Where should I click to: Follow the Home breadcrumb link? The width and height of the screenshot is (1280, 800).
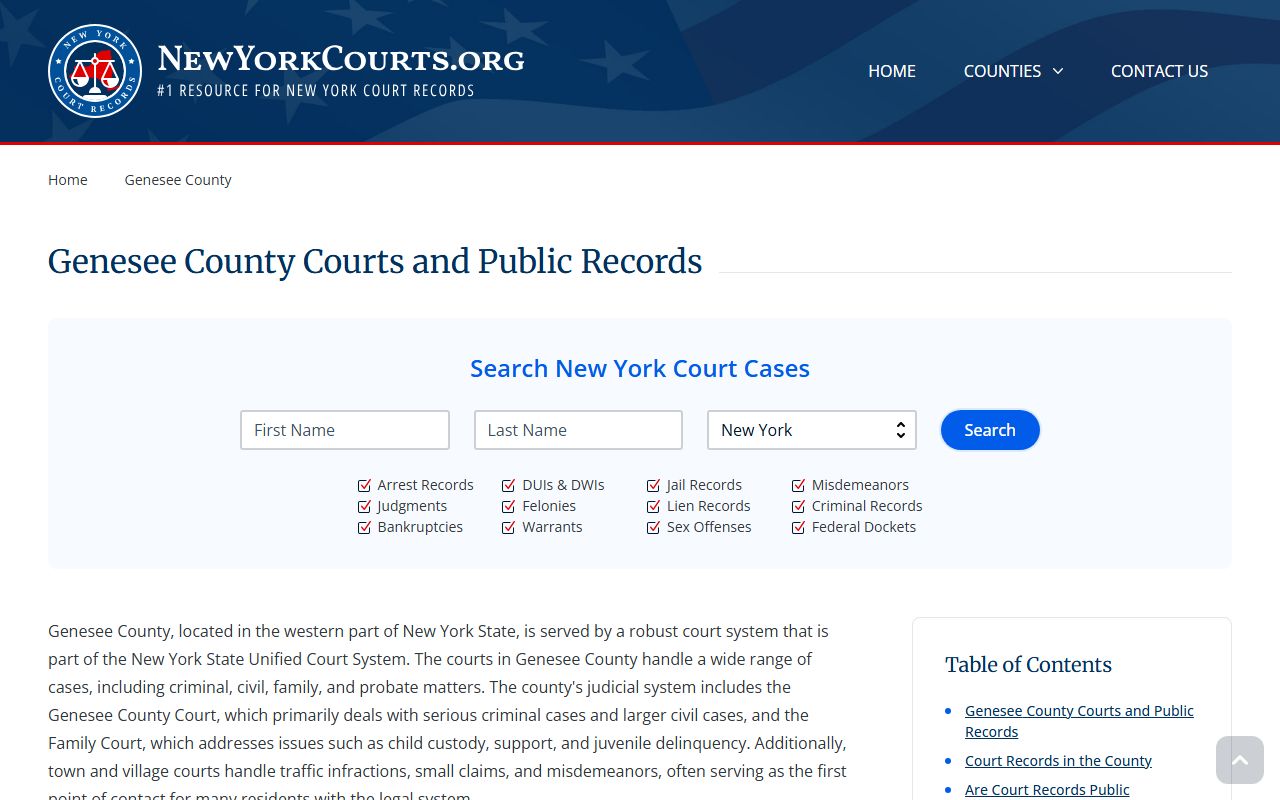68,180
